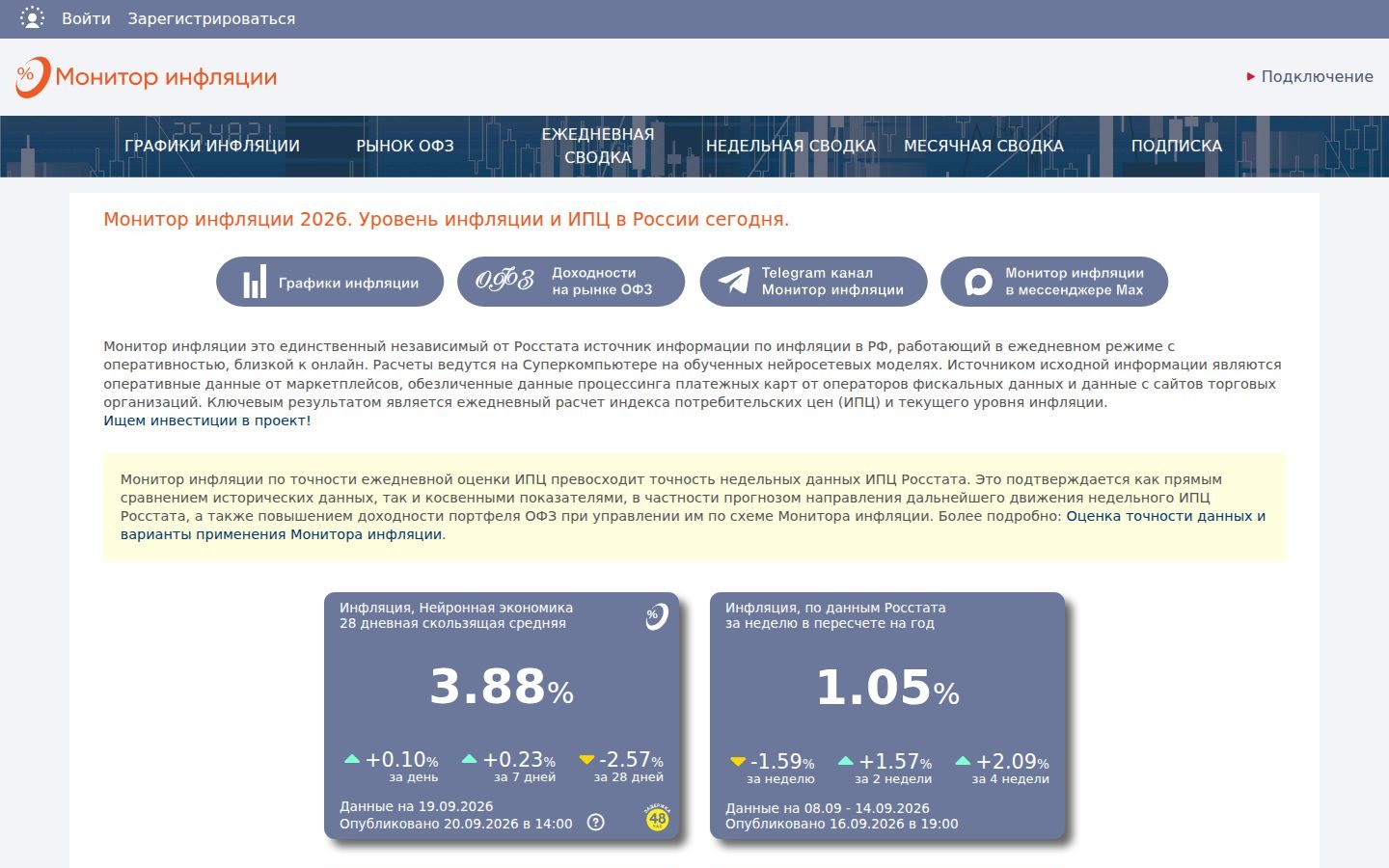
Task: Click the user profile icon near Войти
Action: (x=32, y=18)
